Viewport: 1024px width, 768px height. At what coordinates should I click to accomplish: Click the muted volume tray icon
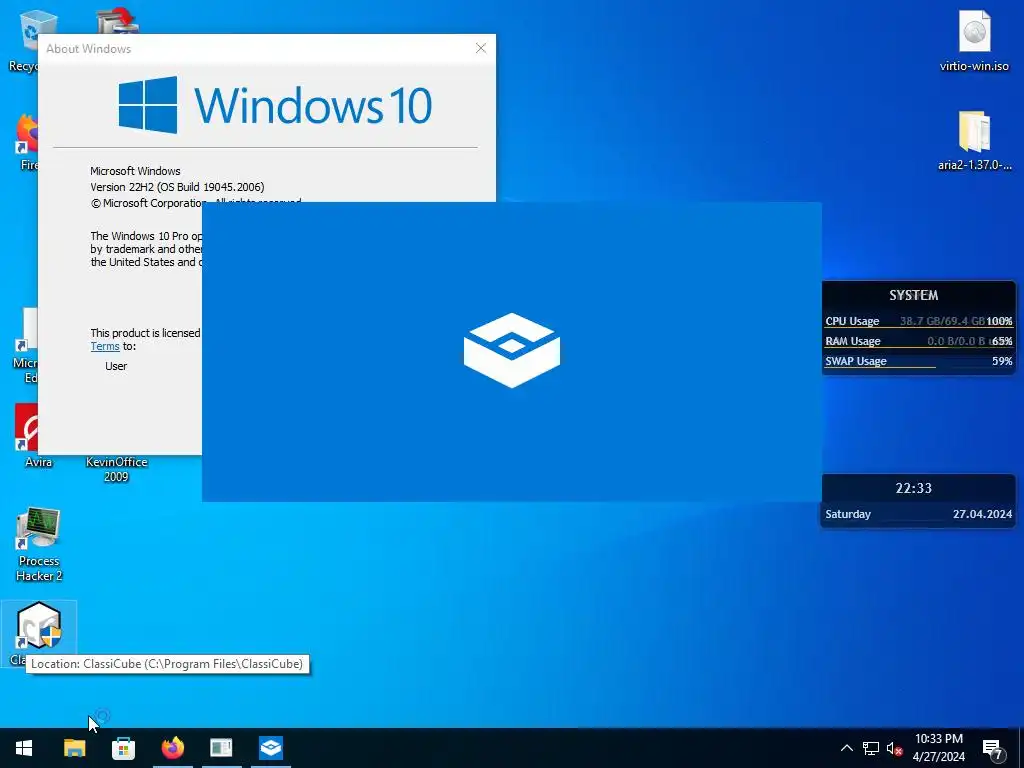(894, 748)
